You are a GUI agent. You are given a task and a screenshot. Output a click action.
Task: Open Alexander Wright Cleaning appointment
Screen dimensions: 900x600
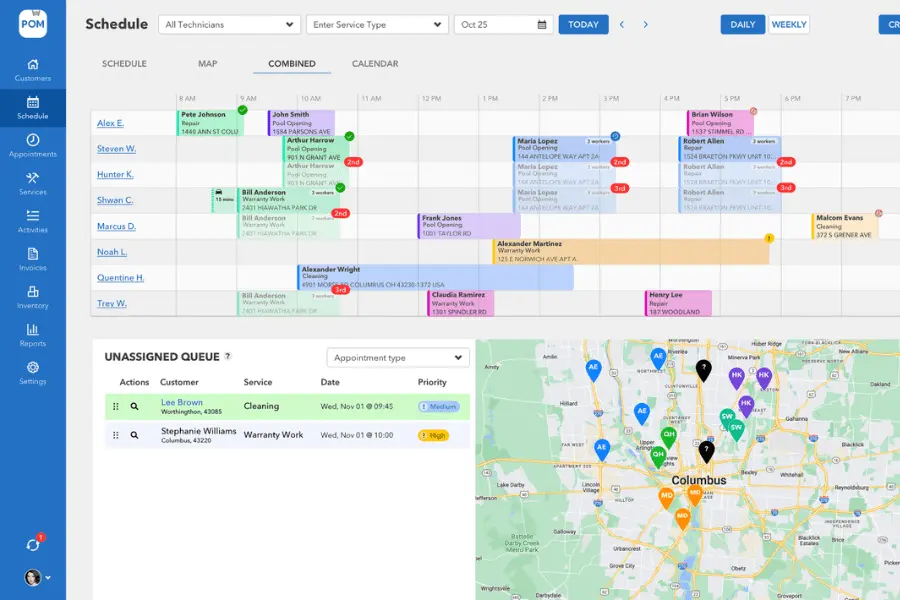tap(436, 277)
